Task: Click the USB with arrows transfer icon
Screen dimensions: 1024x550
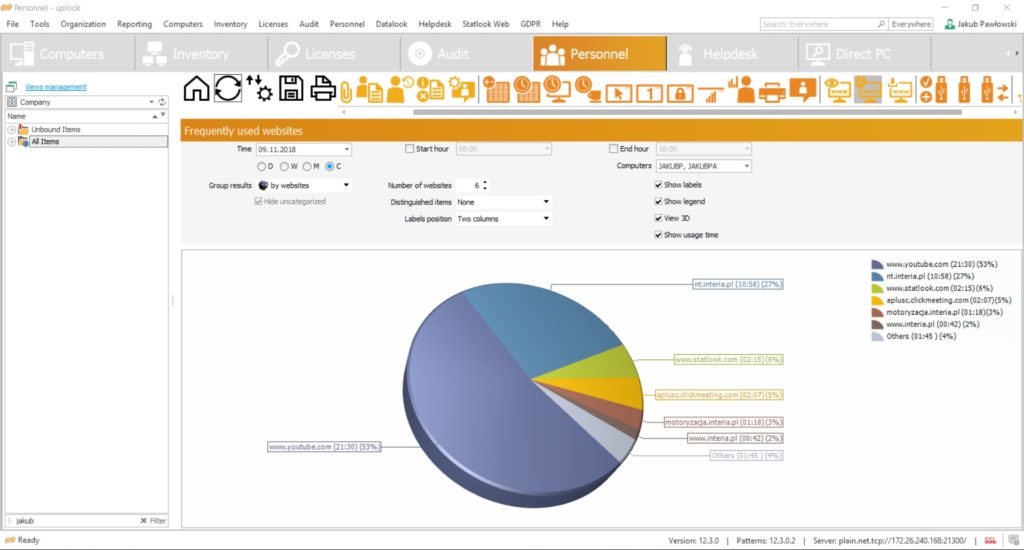Action: 995,89
